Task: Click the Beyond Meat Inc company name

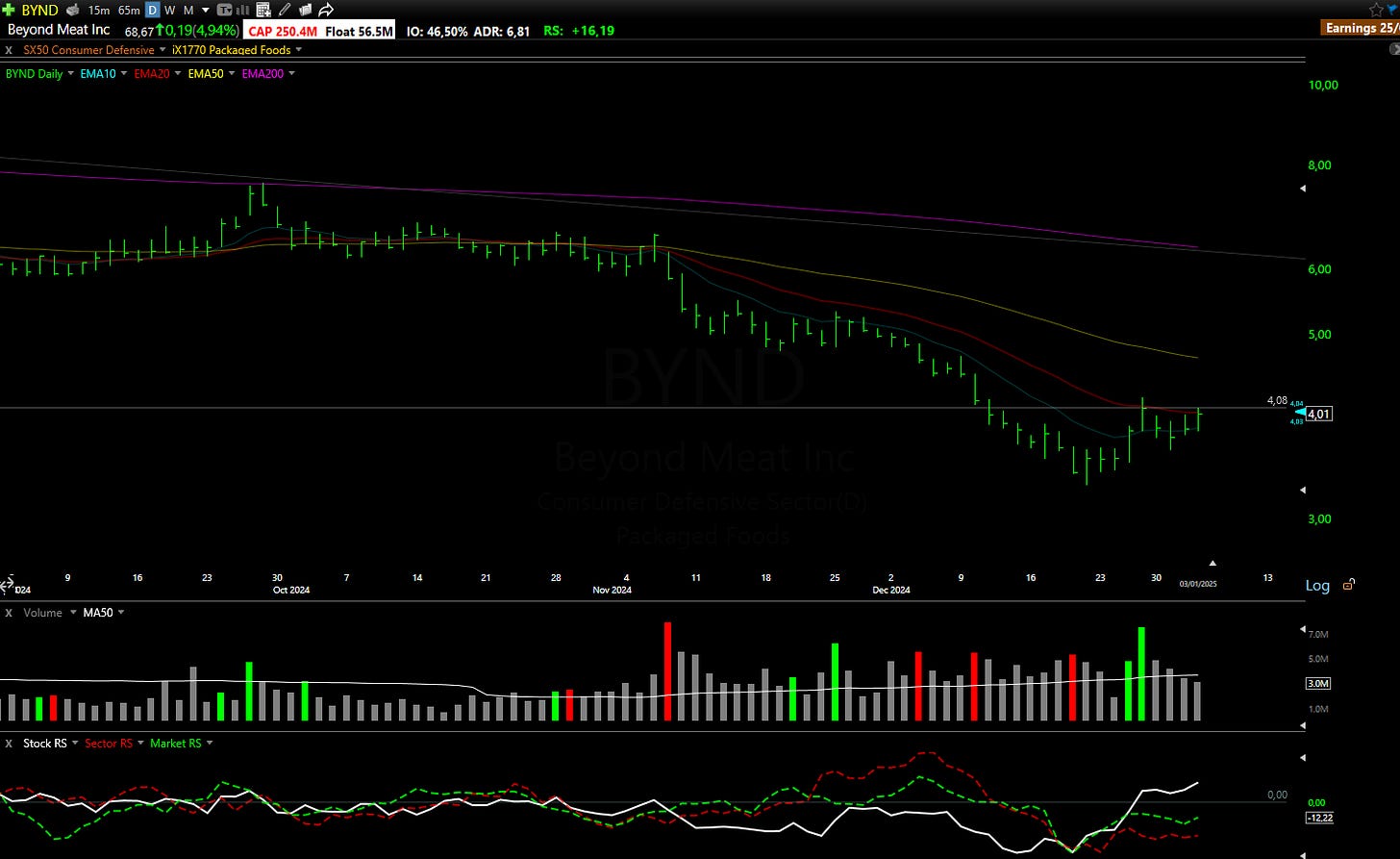Action: (59, 30)
